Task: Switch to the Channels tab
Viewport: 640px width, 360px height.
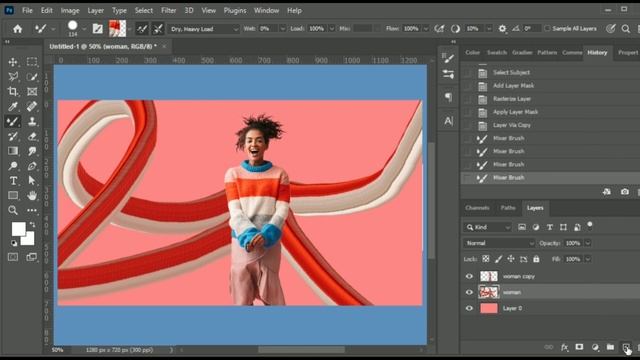Action: pos(477,208)
